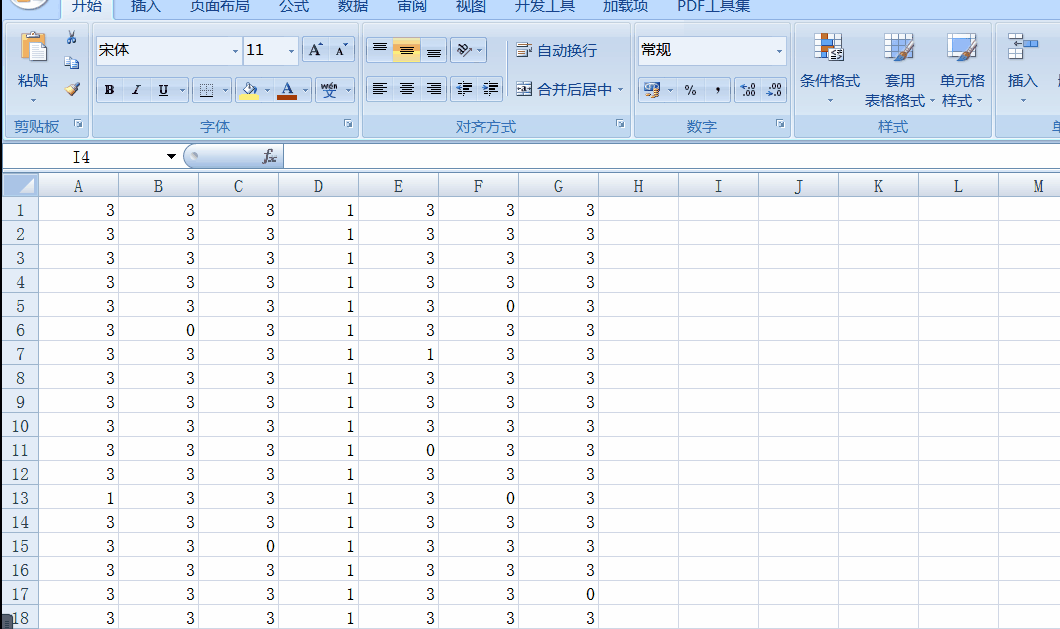Open 对齐方式 group dialog launcher
1060x629 pixels.
tap(620, 124)
